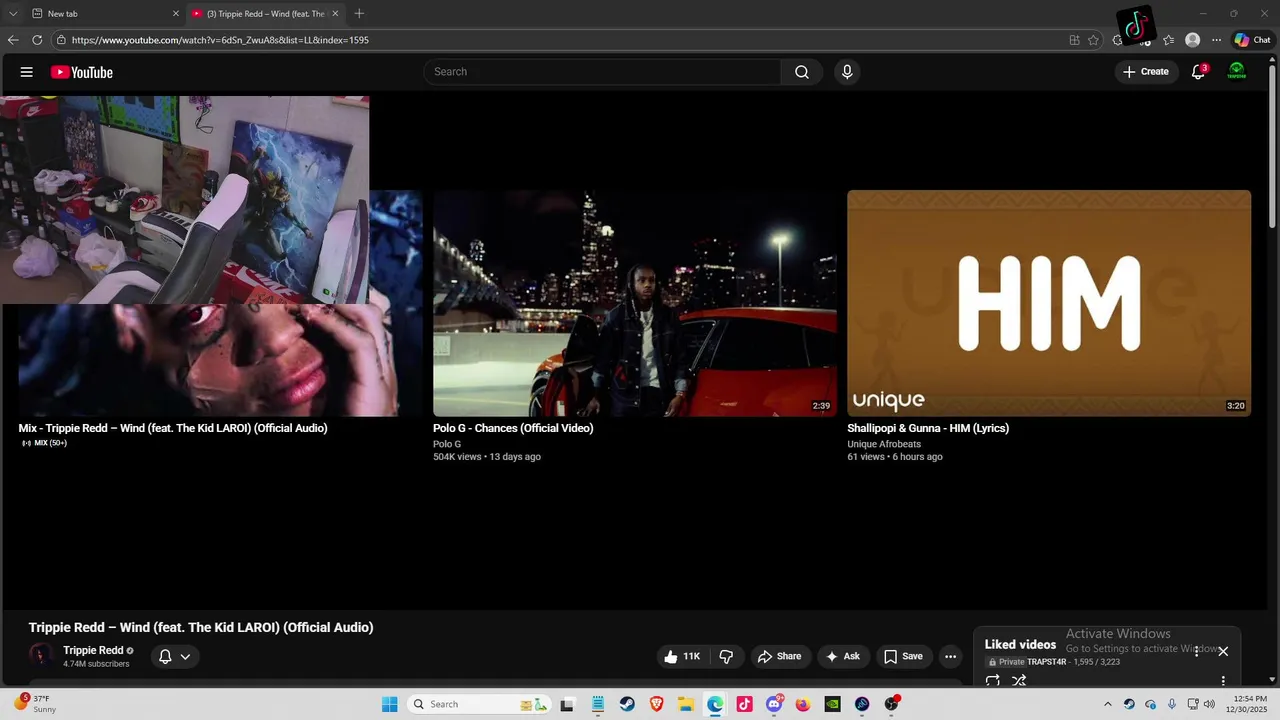Open the tab actions dropdown menu
The image size is (1280, 720).
click(13, 13)
